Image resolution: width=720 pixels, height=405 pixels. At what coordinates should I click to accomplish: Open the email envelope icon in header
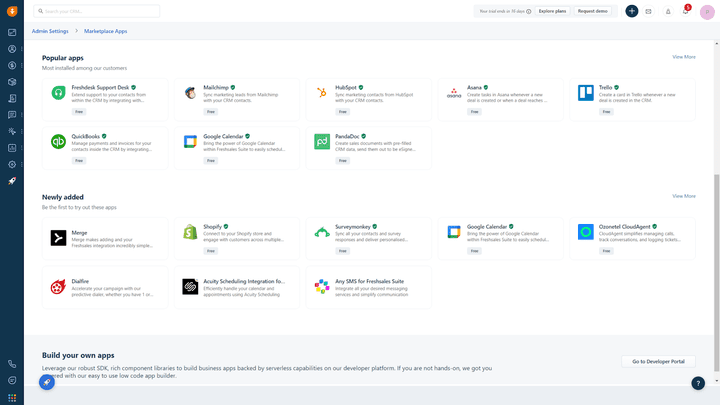(x=648, y=11)
